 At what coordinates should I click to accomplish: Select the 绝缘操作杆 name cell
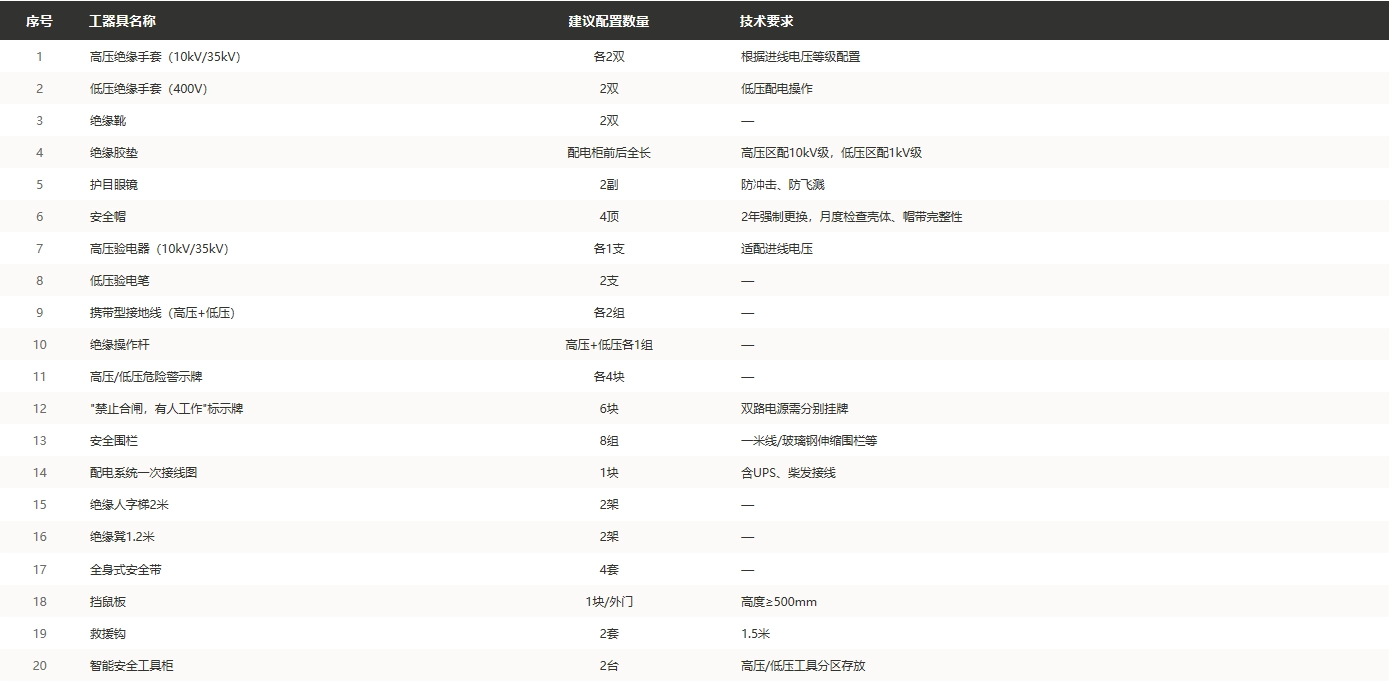coord(121,345)
